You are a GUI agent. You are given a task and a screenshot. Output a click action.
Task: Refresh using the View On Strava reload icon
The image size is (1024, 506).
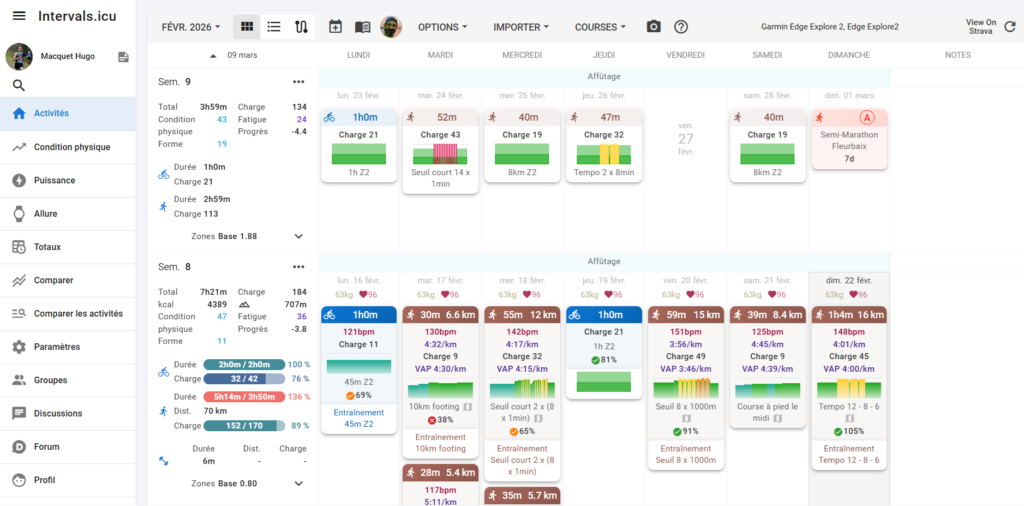click(1008, 26)
